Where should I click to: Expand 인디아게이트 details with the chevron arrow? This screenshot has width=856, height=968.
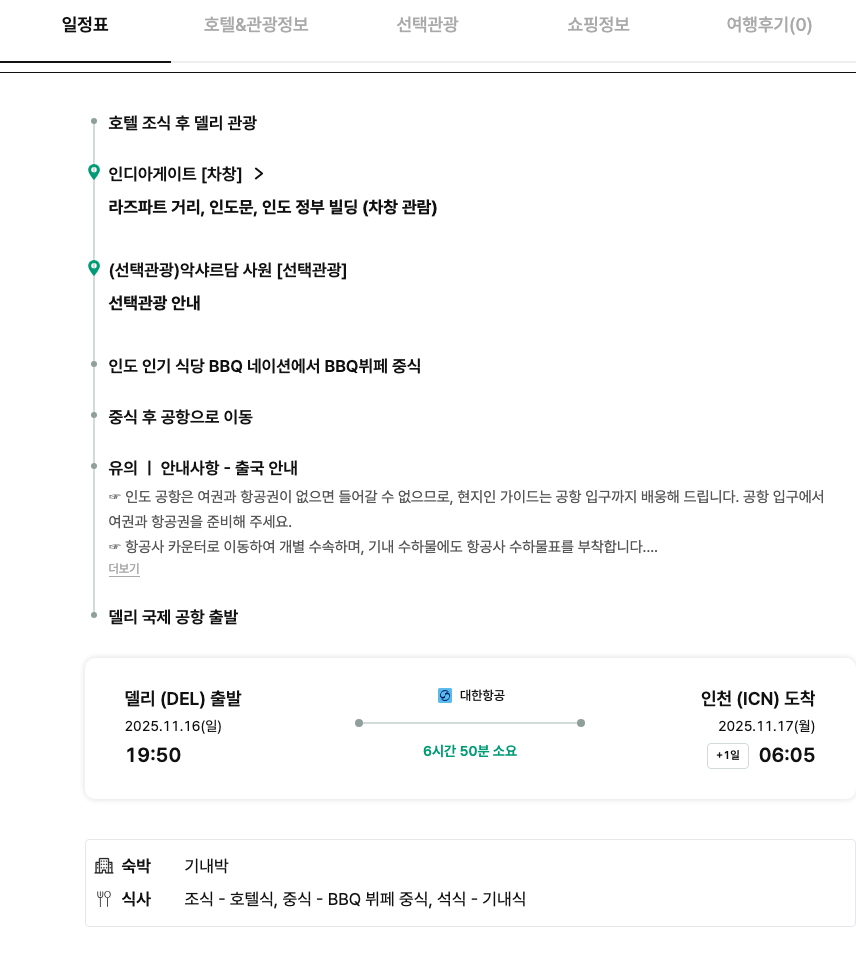pyautogui.click(x=259, y=174)
